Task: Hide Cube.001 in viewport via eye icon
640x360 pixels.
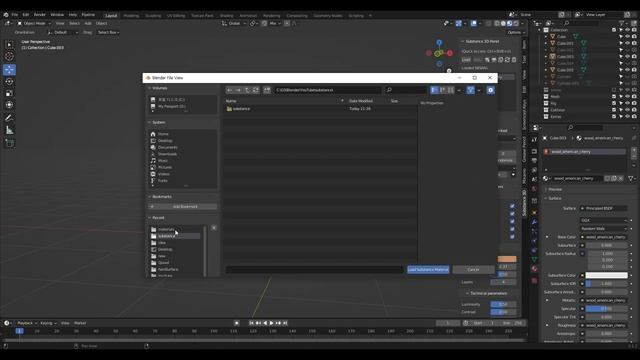Action: pyautogui.click(x=627, y=43)
